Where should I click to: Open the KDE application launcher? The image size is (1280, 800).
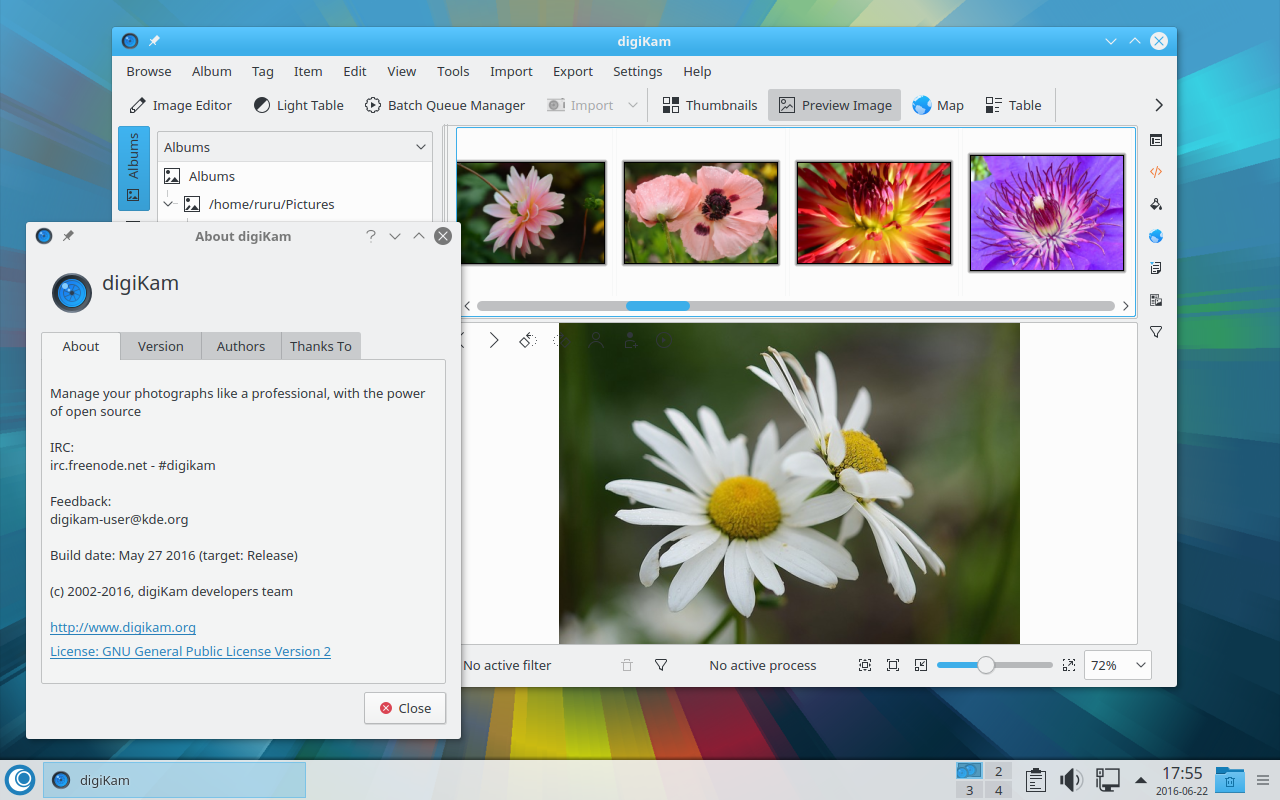point(20,780)
